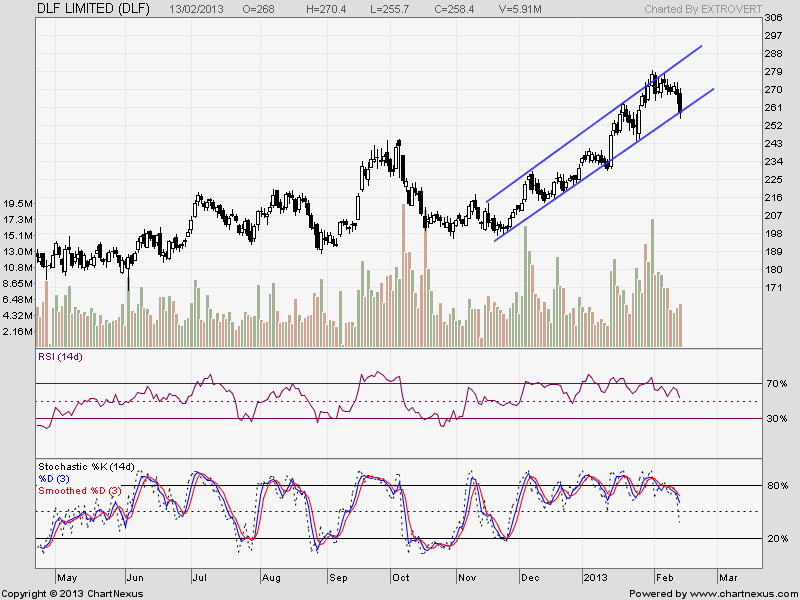Click the Mar label on the time axis
Image resolution: width=800 pixels, height=600 pixels.
tap(727, 577)
